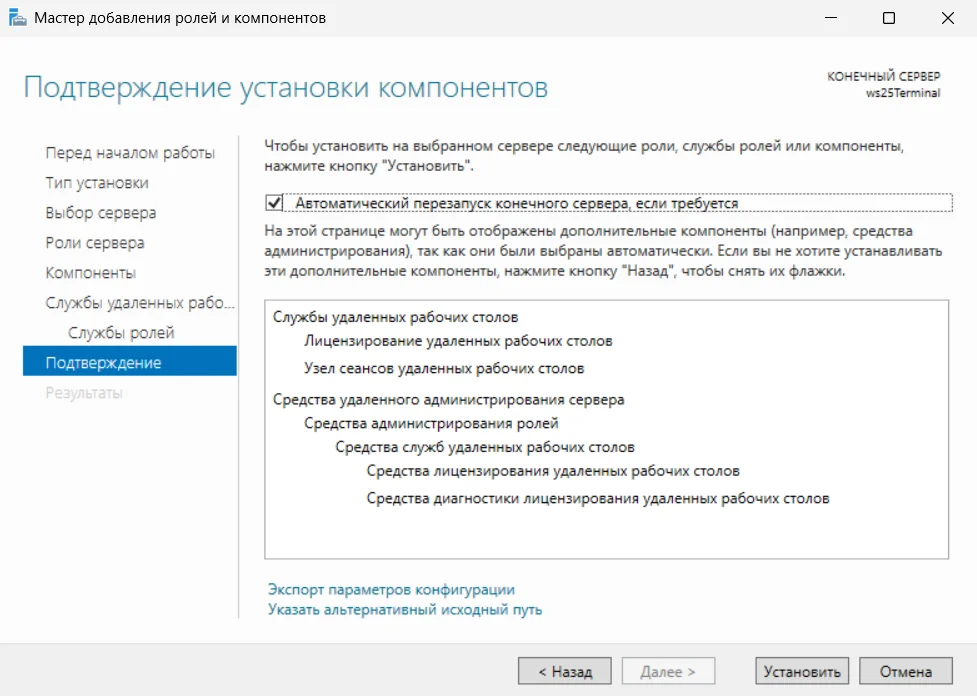Click the 'Отмена' button
This screenshot has width=977, height=696.
[x=906, y=671]
